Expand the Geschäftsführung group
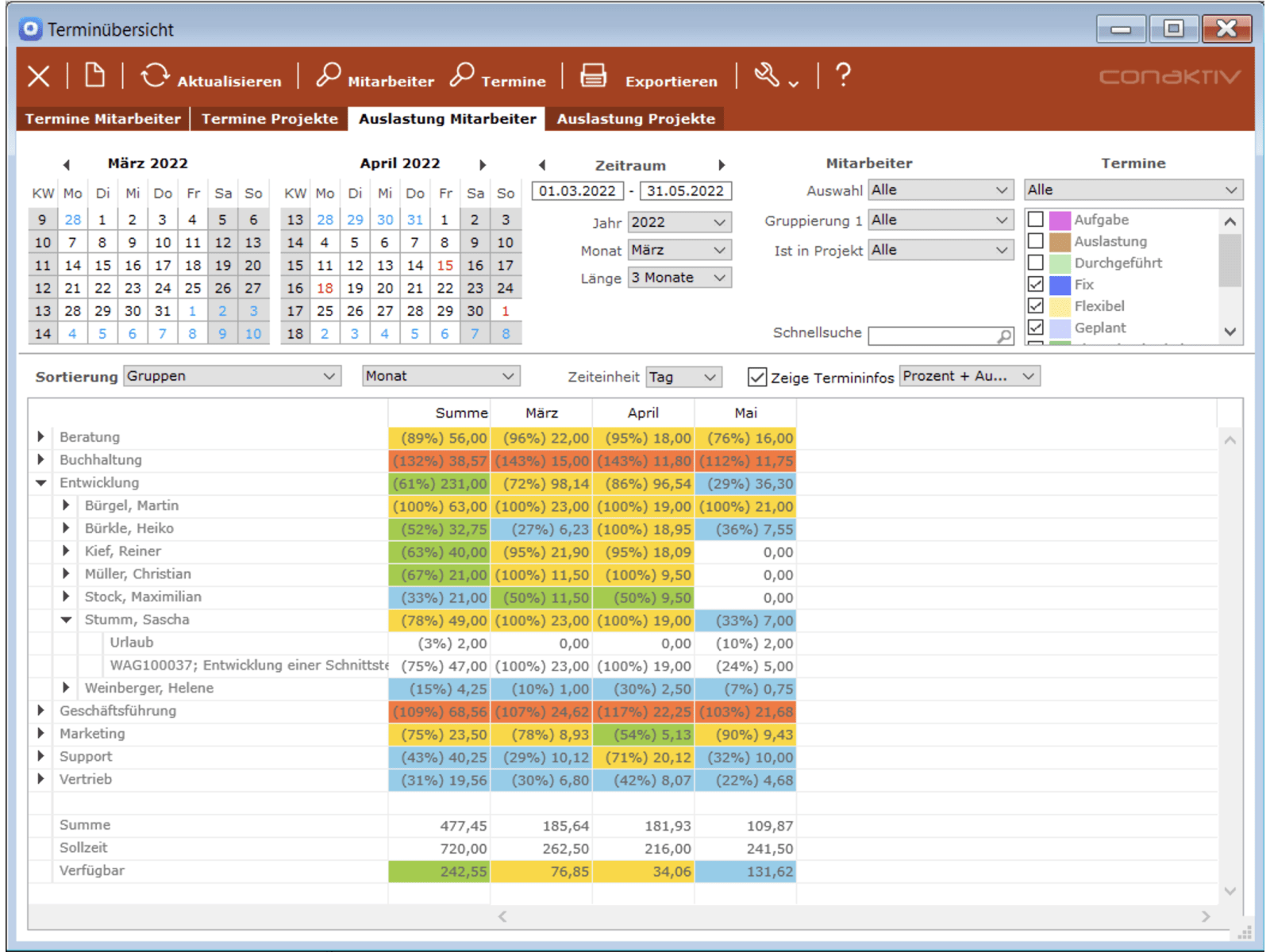1270x952 pixels. [x=40, y=710]
